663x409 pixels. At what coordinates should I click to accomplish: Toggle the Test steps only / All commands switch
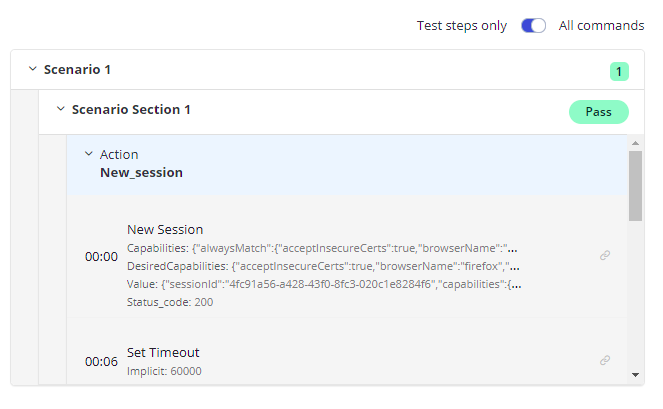pos(533,26)
